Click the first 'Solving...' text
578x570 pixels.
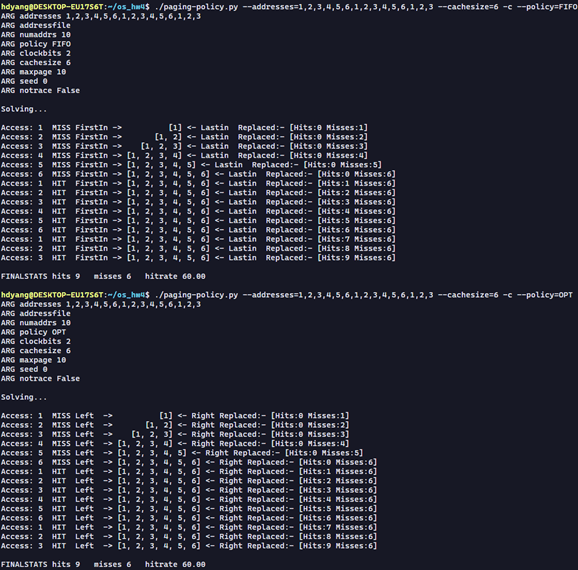click(x=24, y=109)
